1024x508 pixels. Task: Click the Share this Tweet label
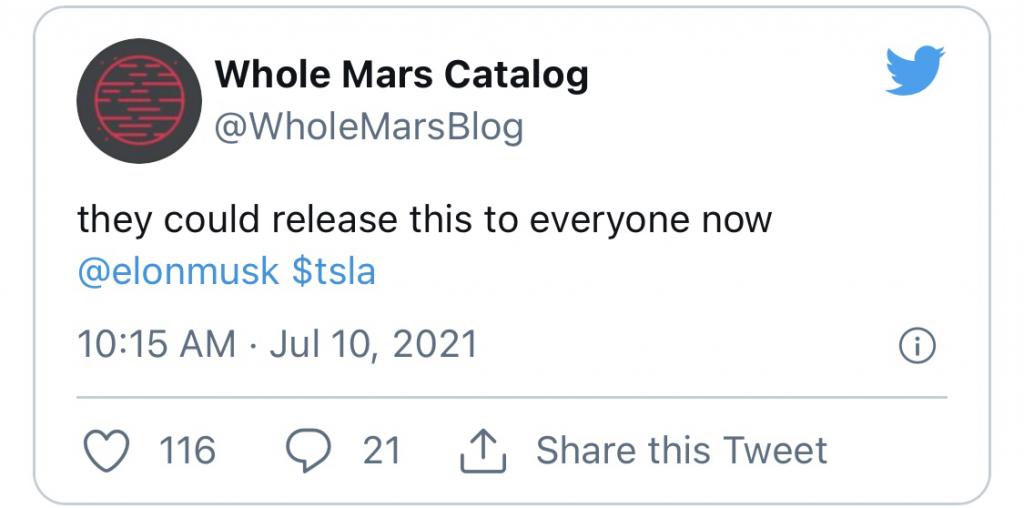tap(682, 451)
